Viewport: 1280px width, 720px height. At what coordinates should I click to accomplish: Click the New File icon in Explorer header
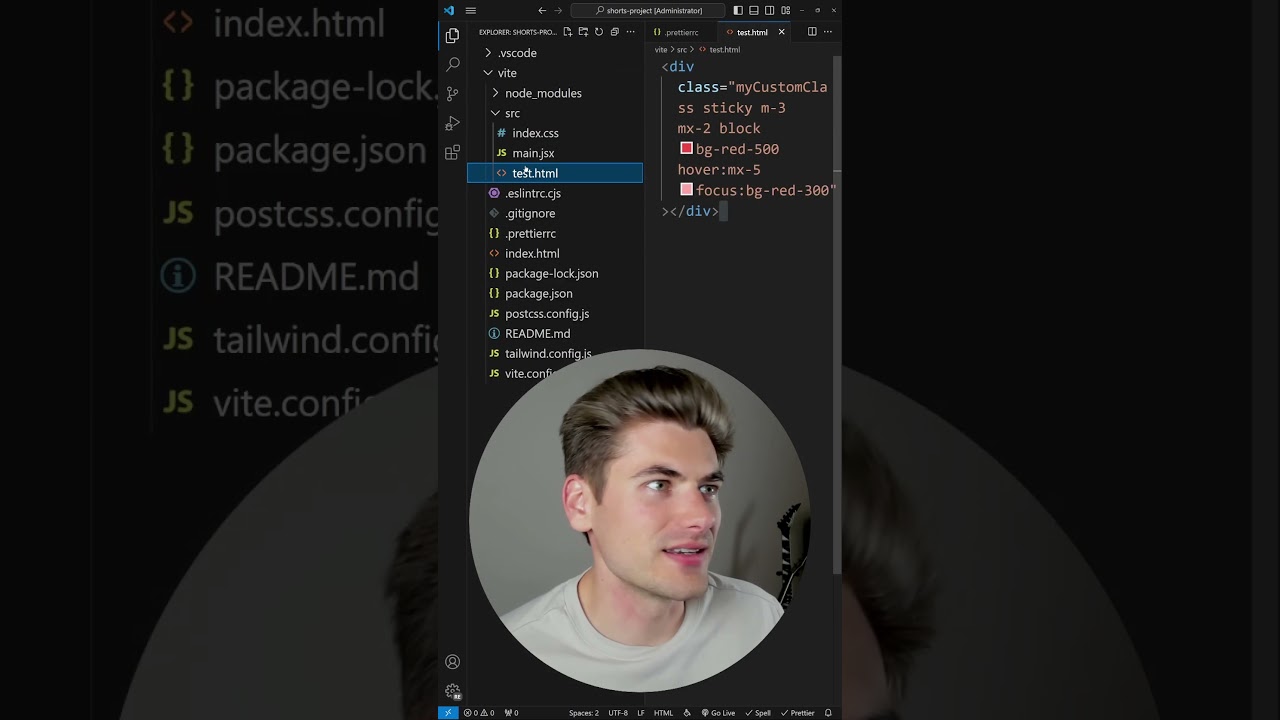pyautogui.click(x=567, y=32)
